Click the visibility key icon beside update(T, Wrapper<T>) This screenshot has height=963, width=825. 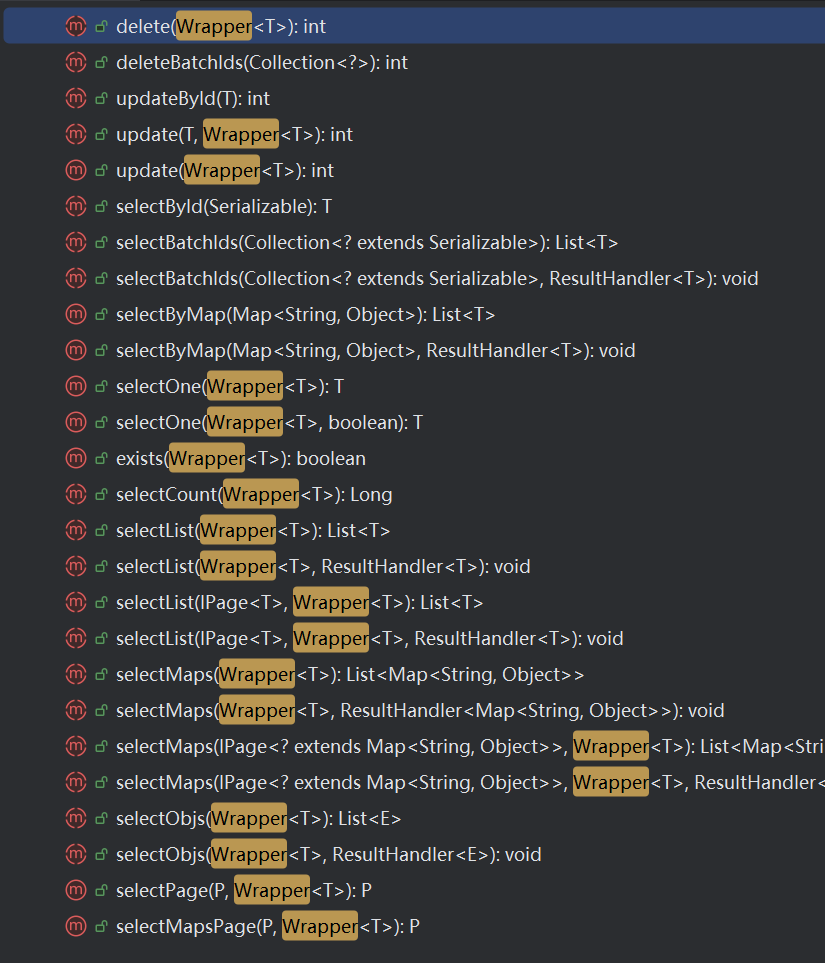pyautogui.click(x=99, y=134)
